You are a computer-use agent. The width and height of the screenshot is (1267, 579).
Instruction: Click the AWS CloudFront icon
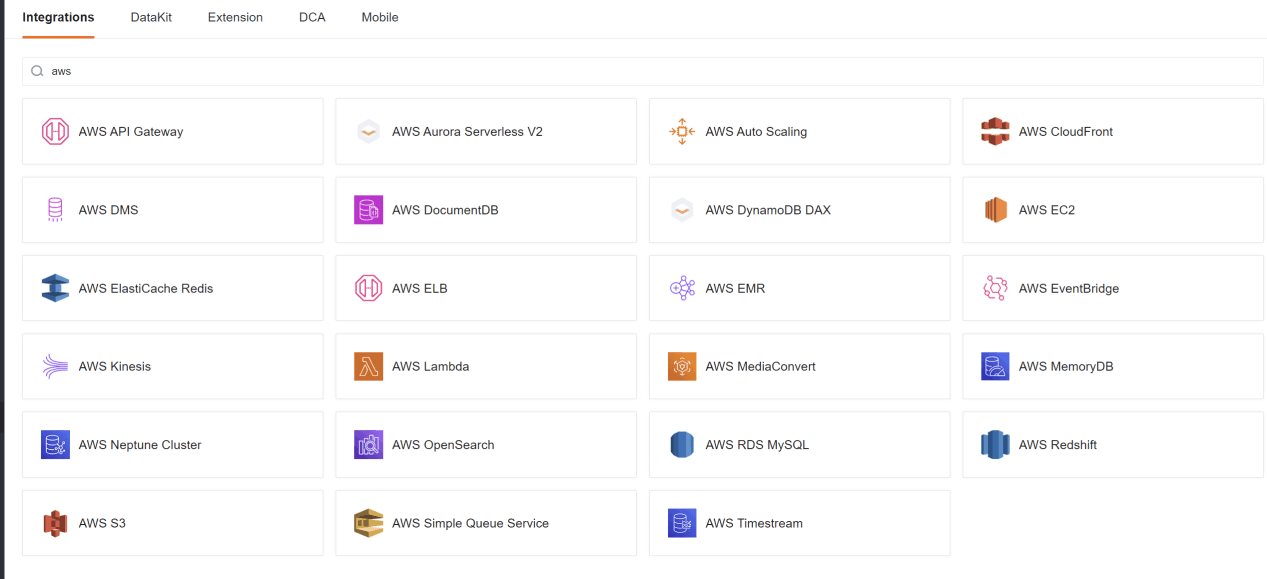coord(995,131)
